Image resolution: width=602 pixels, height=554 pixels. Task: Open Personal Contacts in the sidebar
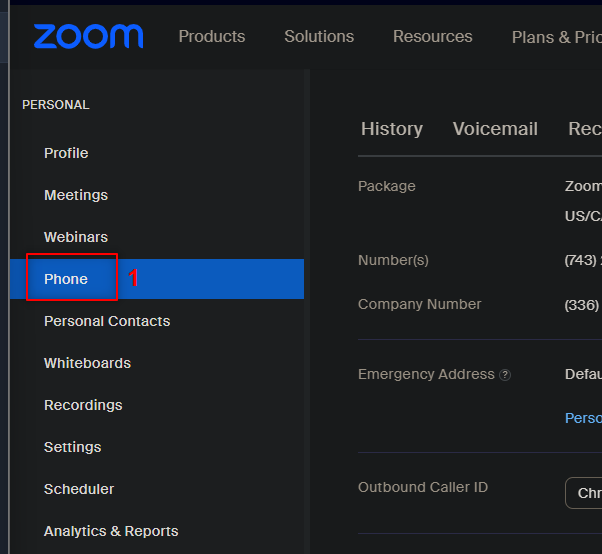(x=107, y=321)
